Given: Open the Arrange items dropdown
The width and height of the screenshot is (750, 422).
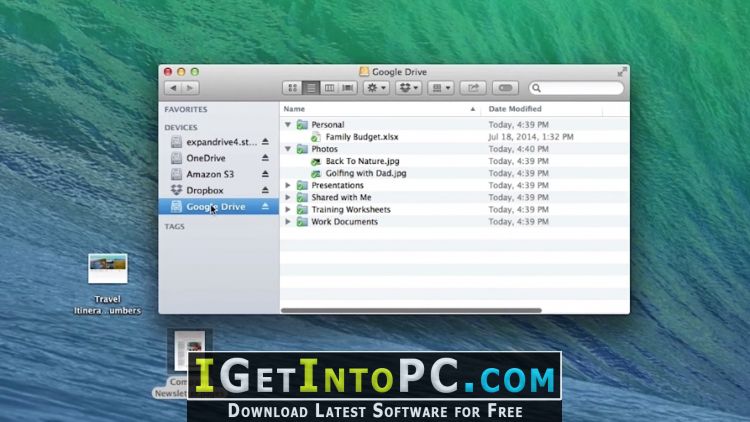Looking at the screenshot, I should 441,88.
